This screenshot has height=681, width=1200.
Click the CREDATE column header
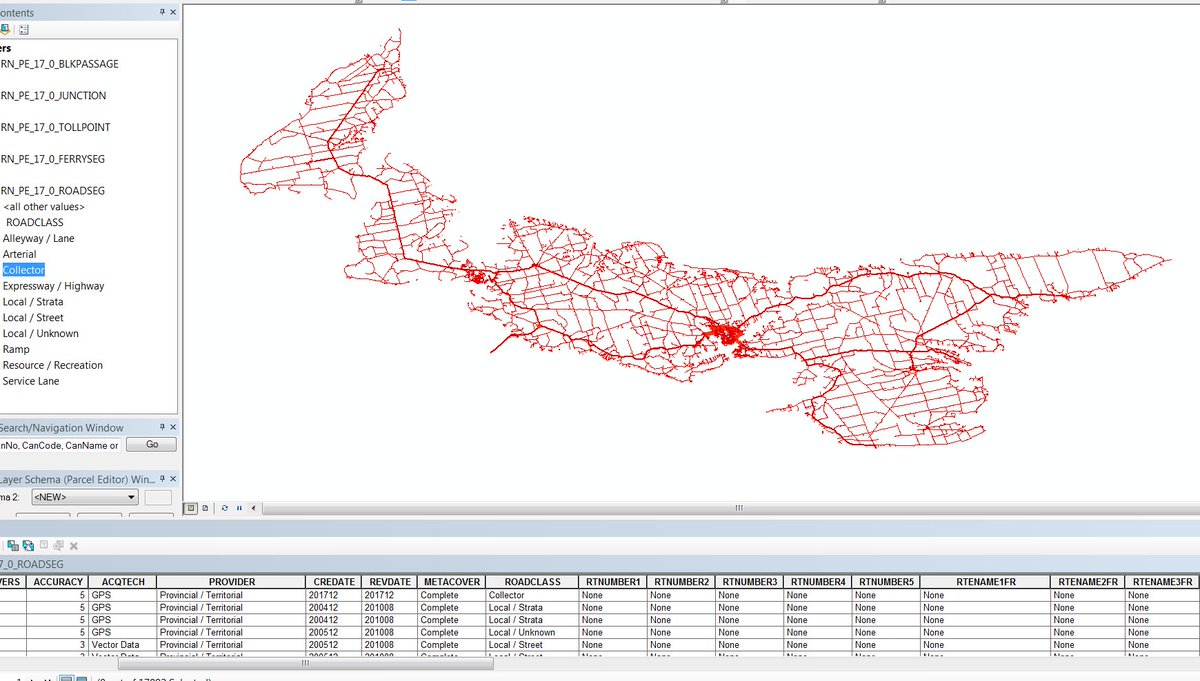coord(333,582)
